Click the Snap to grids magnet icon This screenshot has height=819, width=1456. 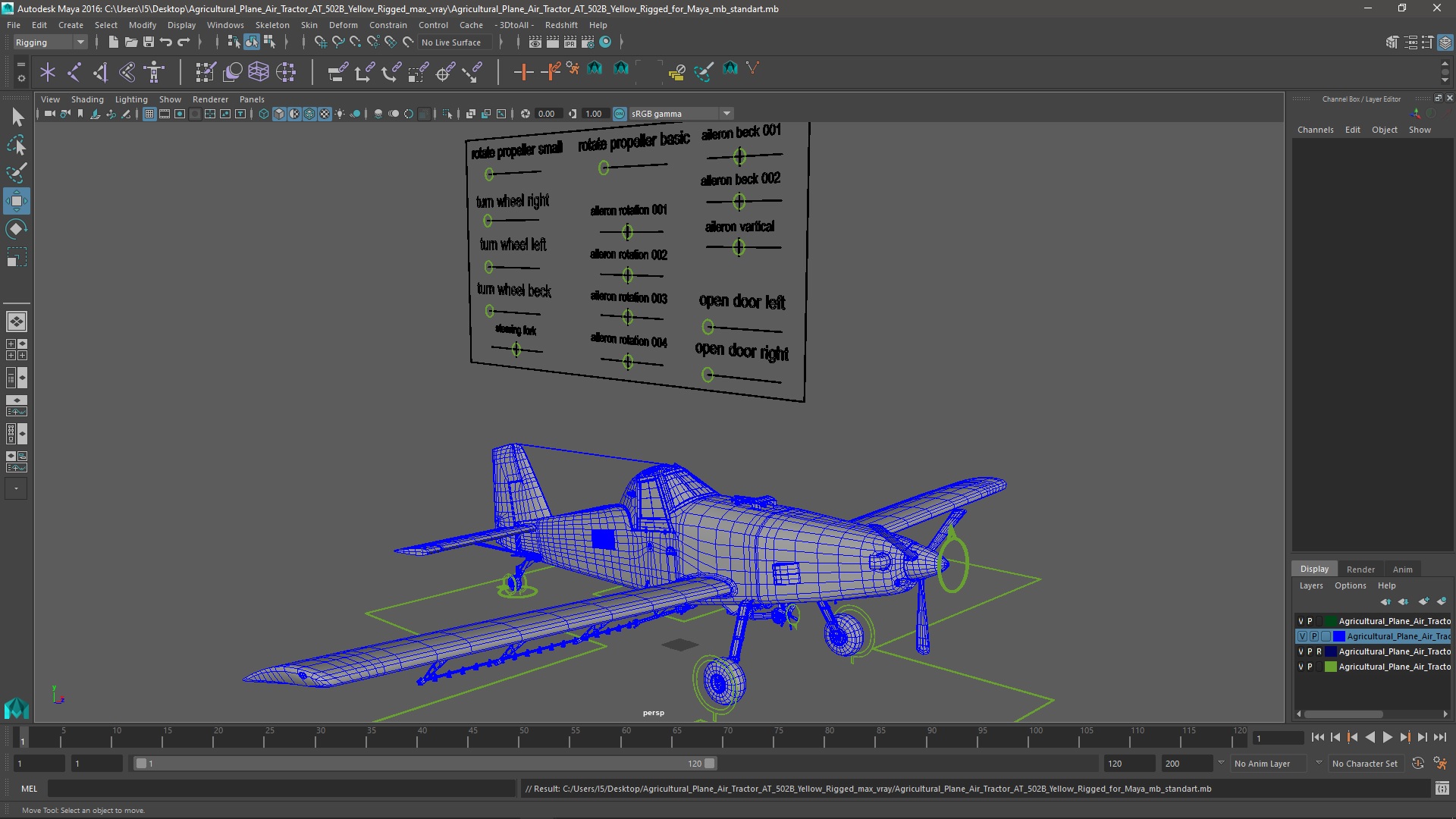(x=320, y=42)
